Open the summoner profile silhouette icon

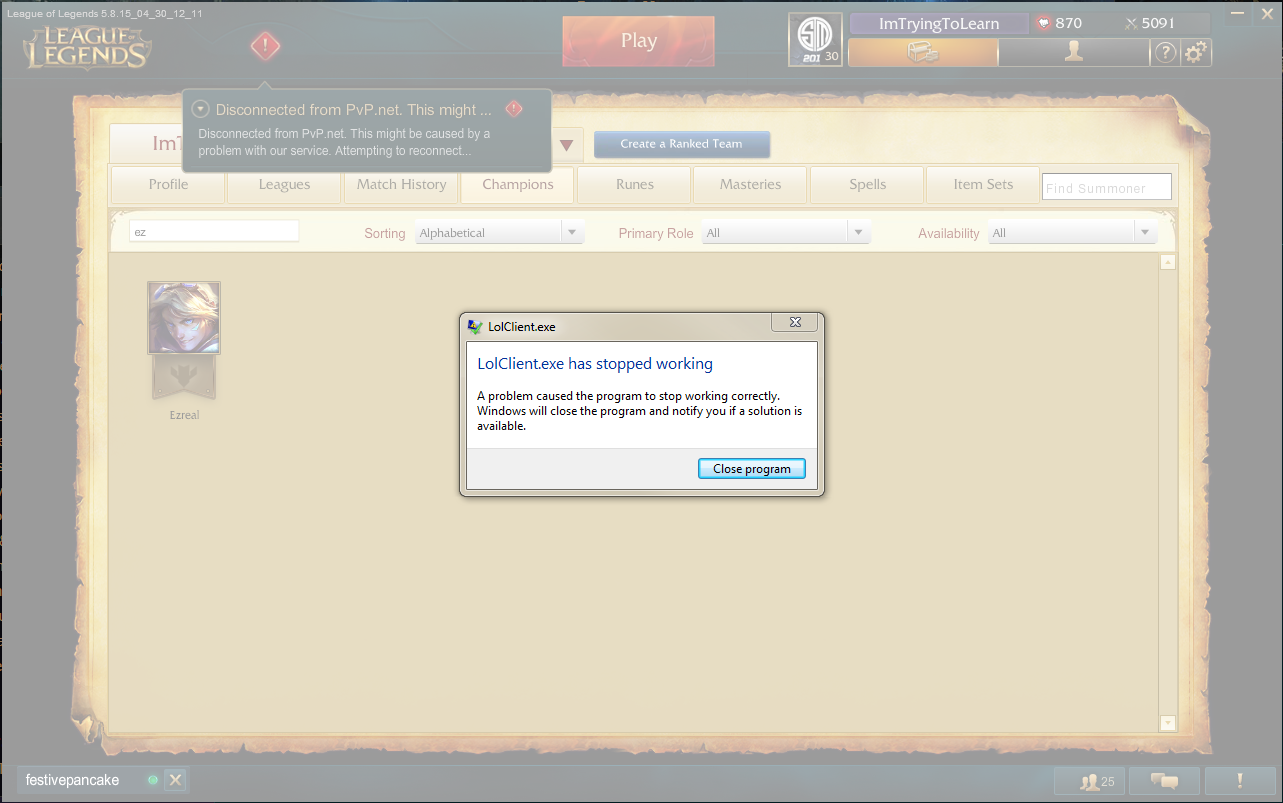tap(1074, 53)
